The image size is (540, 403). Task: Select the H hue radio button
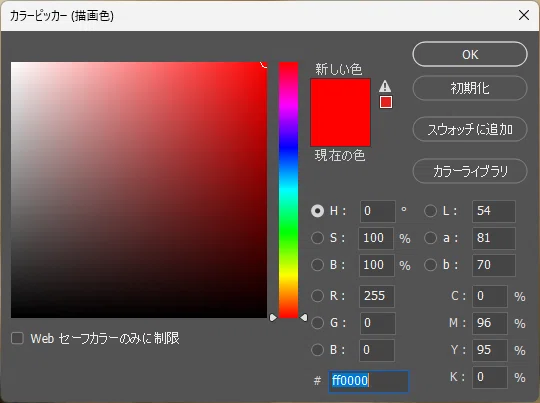317,211
